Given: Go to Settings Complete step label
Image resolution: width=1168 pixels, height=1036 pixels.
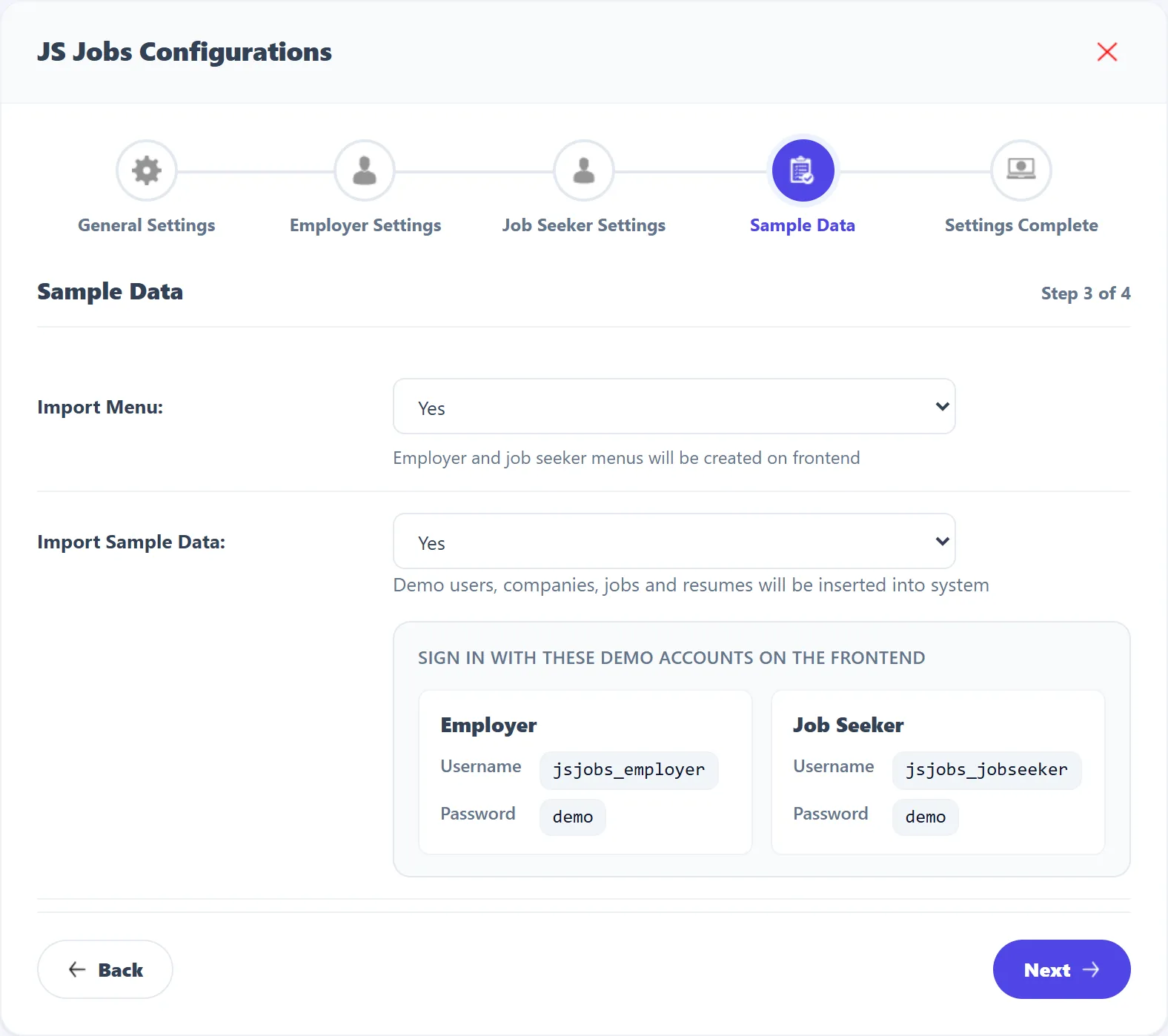Looking at the screenshot, I should [1021, 225].
